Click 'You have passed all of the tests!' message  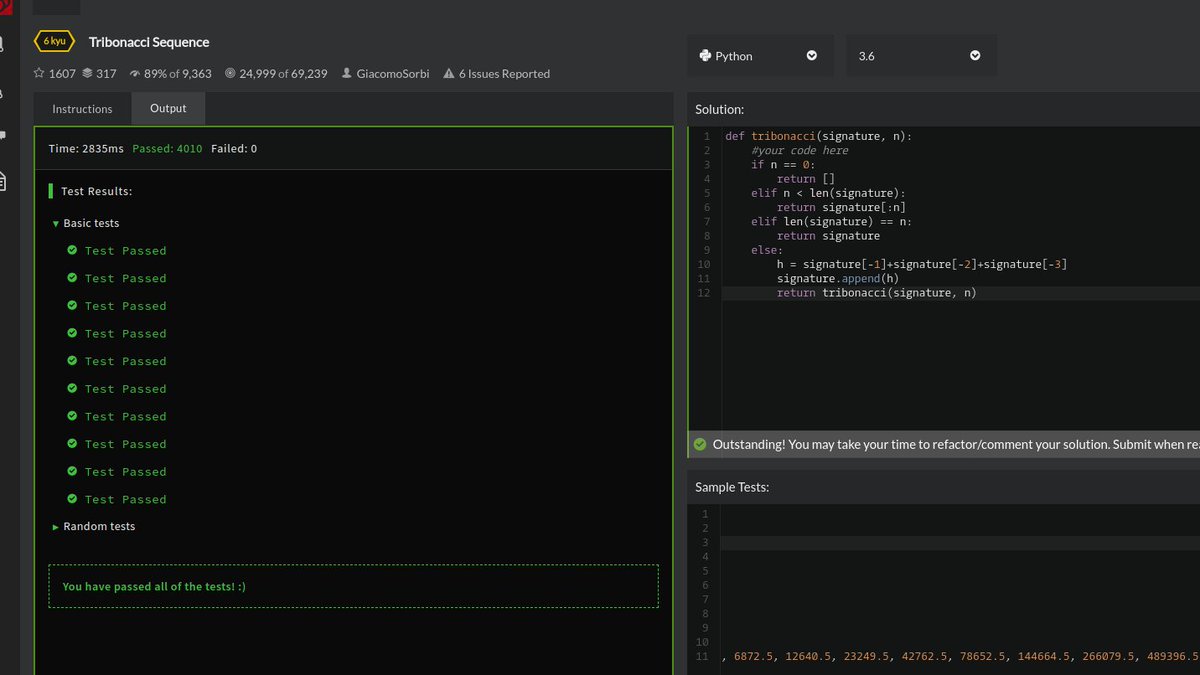point(154,586)
